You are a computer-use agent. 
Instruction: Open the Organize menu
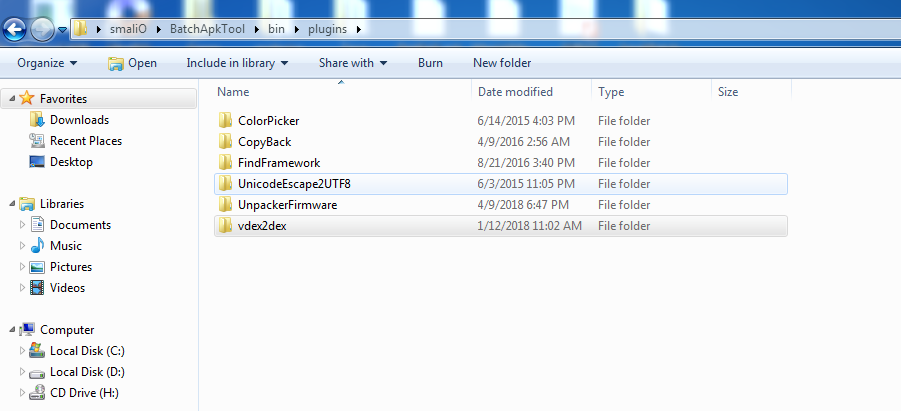(x=47, y=63)
